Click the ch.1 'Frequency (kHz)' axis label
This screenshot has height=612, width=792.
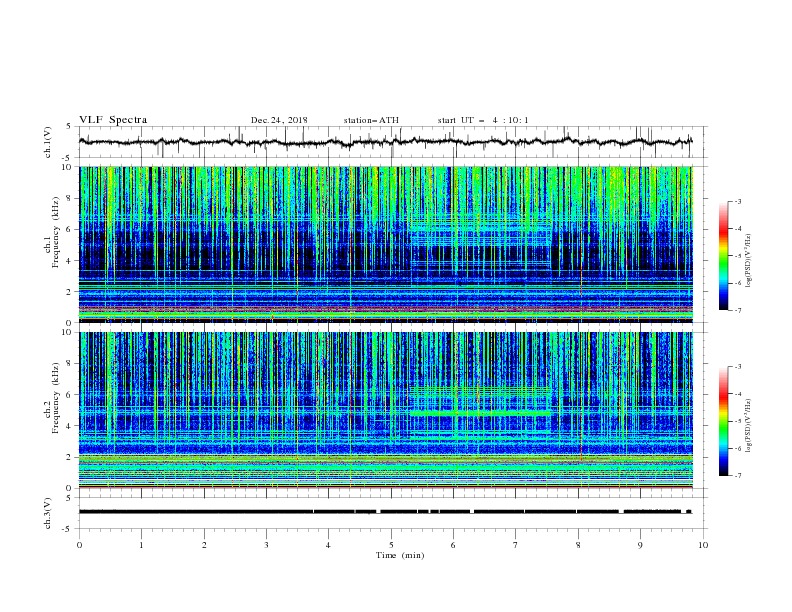point(56,232)
